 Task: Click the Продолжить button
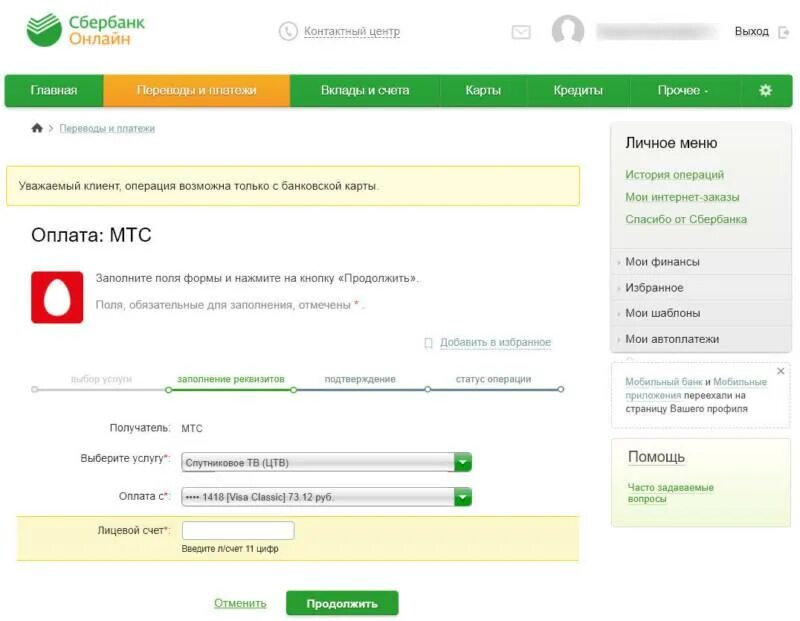(342, 603)
